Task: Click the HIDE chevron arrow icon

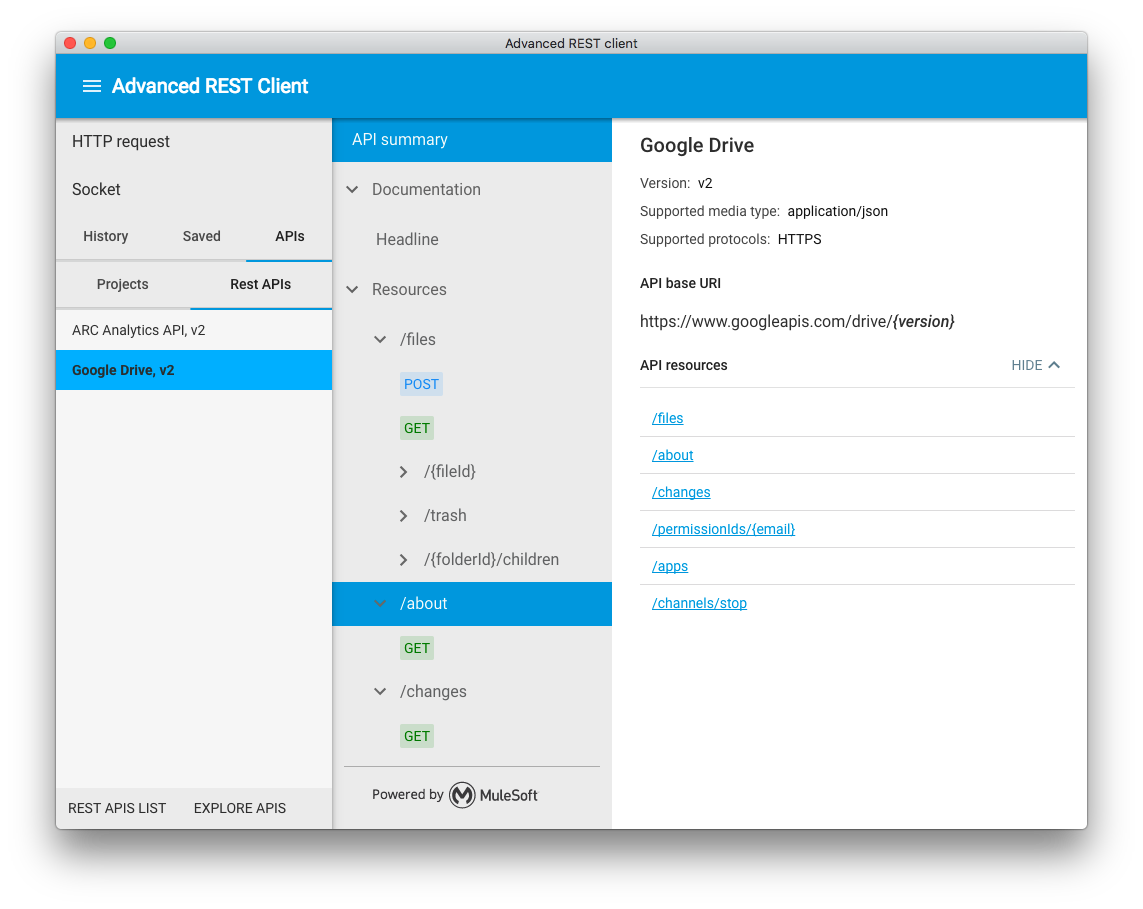Action: (x=1054, y=365)
